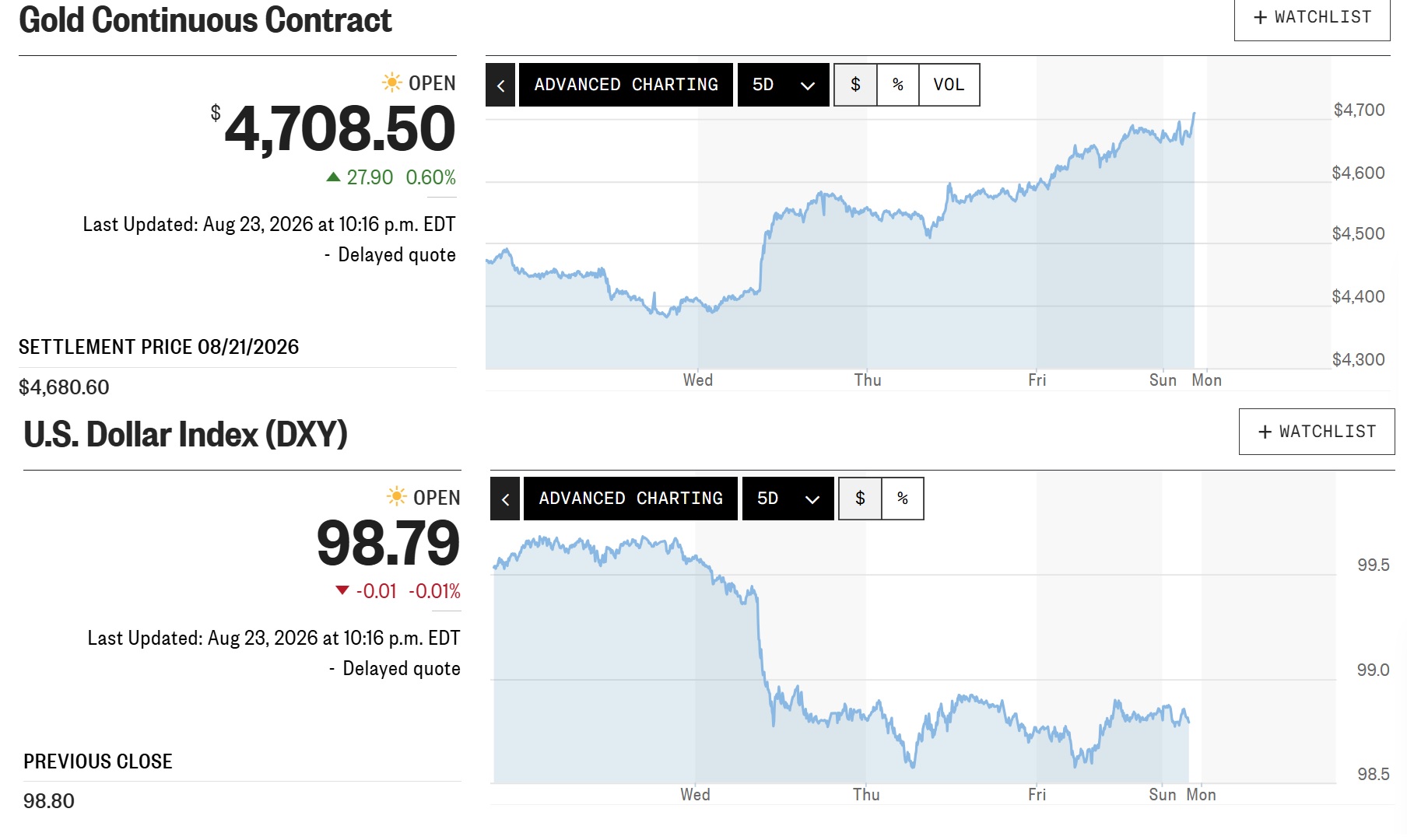Open Advanced Charting for Dollar Index
Screen dimensions: 1407x840
[x=630, y=499]
